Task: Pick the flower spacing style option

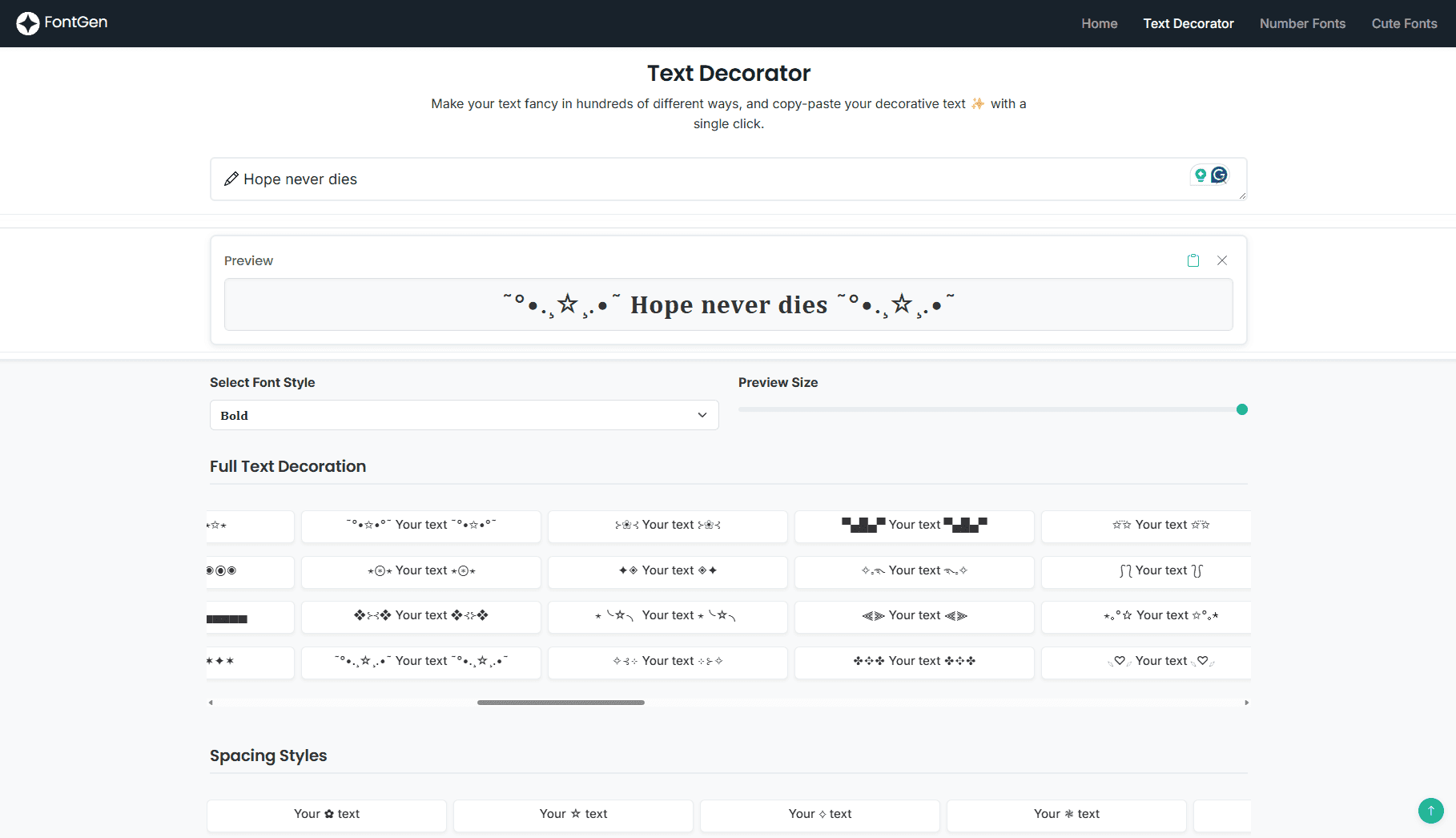Action: pos(326,814)
